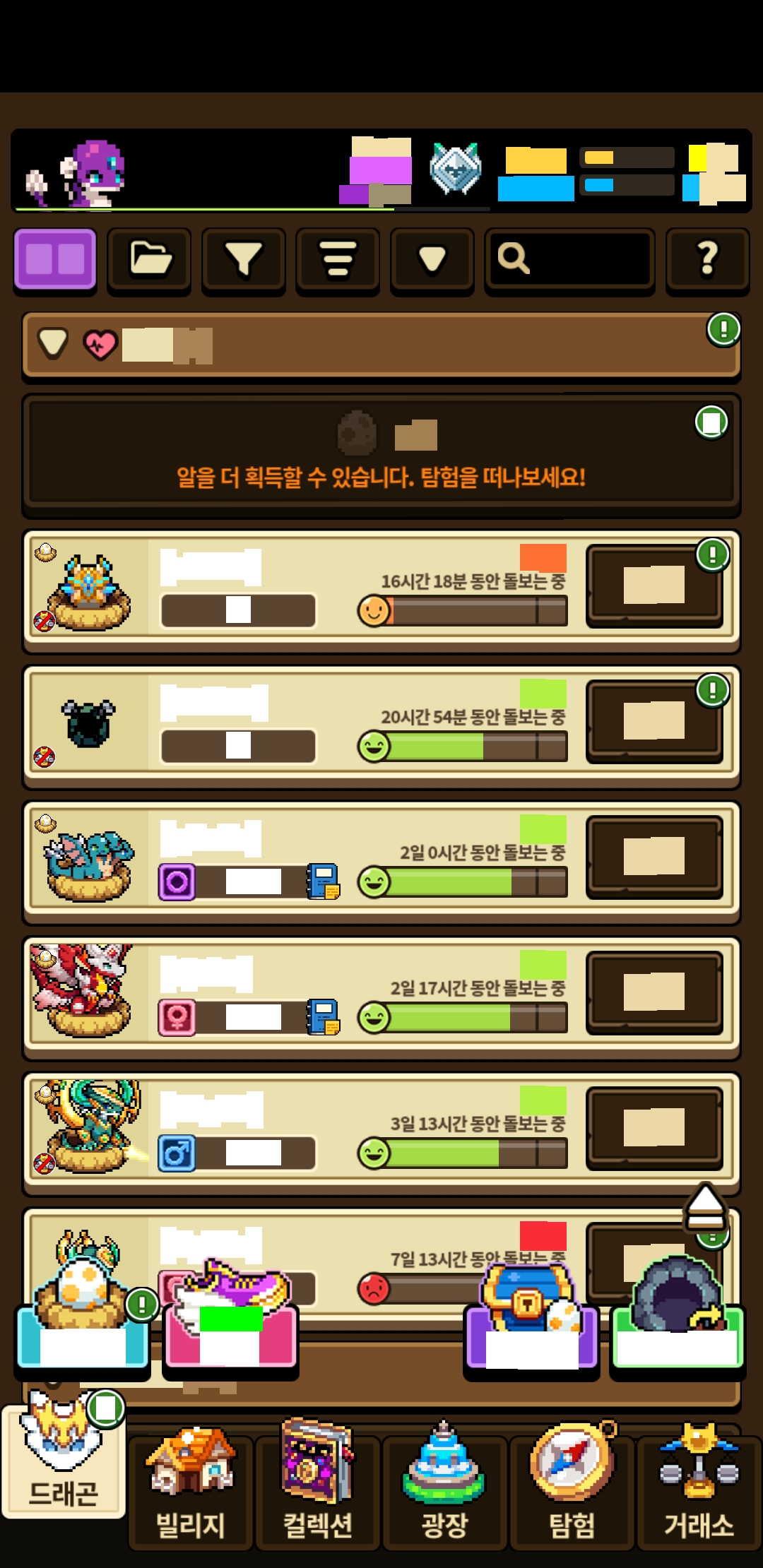Expand the shield dropdown in toolbar
Image resolution: width=763 pixels, height=1568 pixels.
pyautogui.click(x=432, y=259)
